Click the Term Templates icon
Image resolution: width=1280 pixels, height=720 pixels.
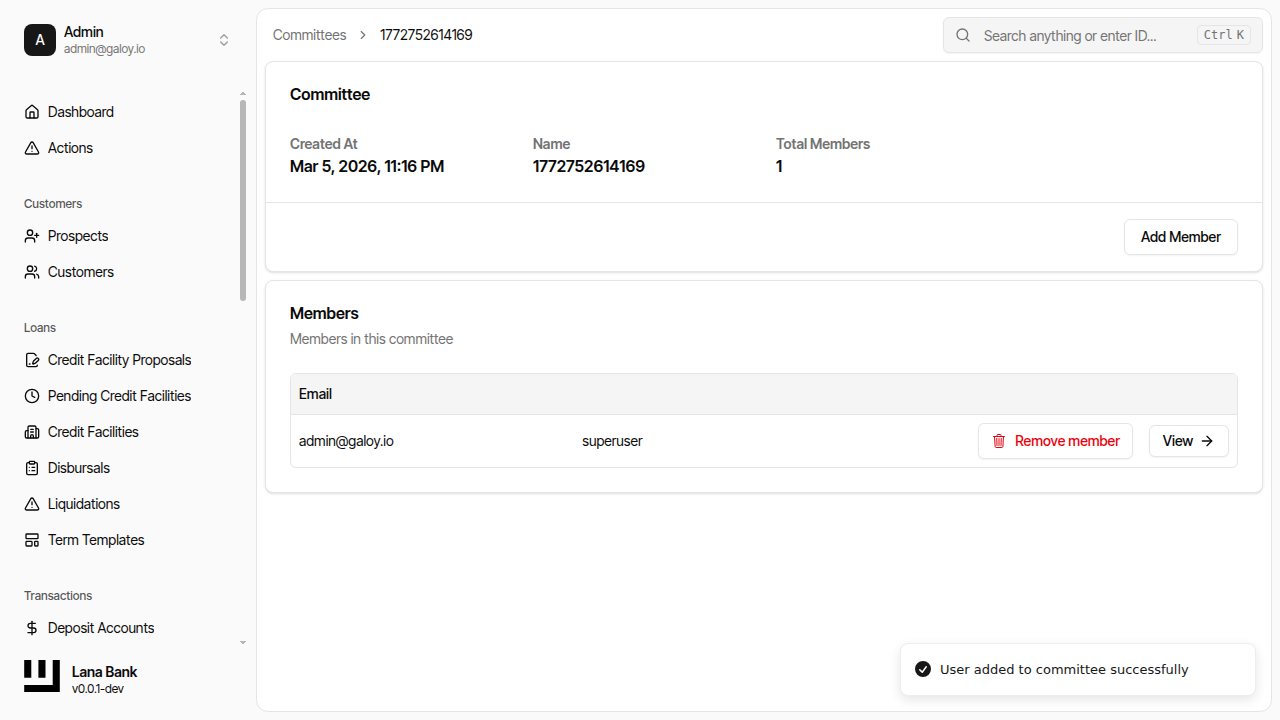(x=31, y=539)
